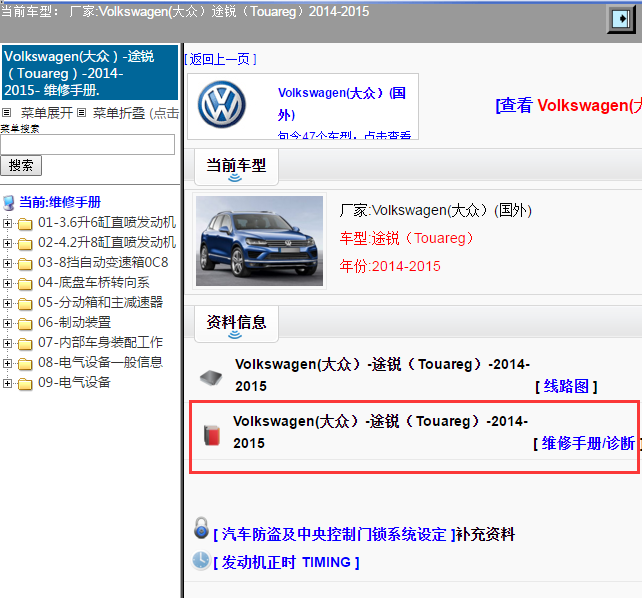
Task: Click the 车型:途锐(Touareg) red text
Action: (407, 238)
